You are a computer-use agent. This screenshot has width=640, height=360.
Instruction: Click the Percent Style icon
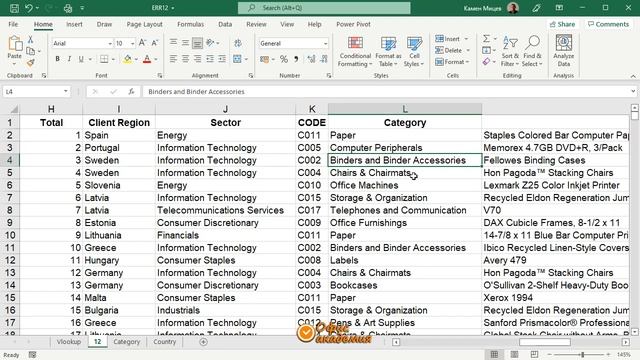(284, 60)
